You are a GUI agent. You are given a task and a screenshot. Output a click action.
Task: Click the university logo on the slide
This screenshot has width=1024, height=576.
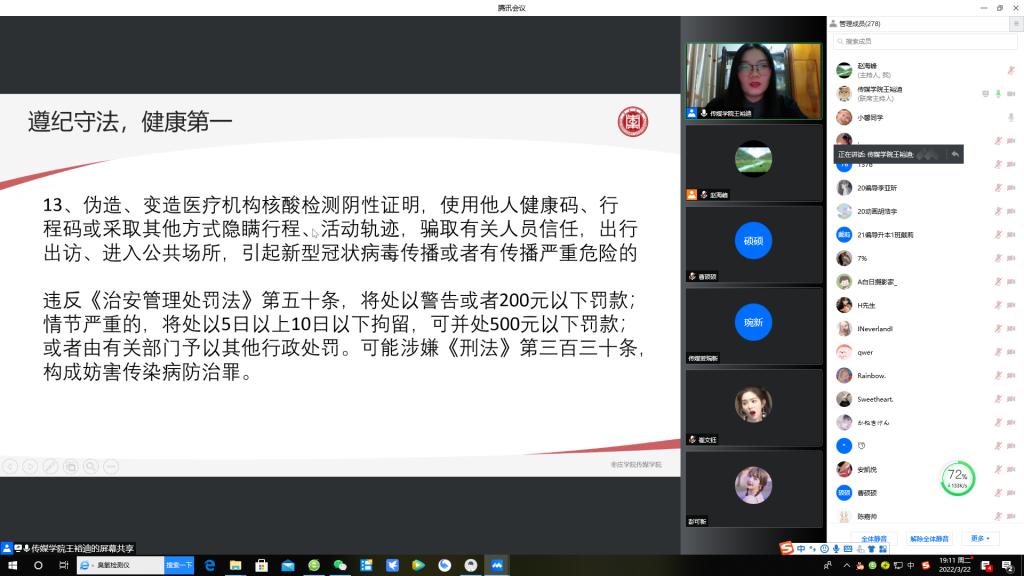[633, 121]
